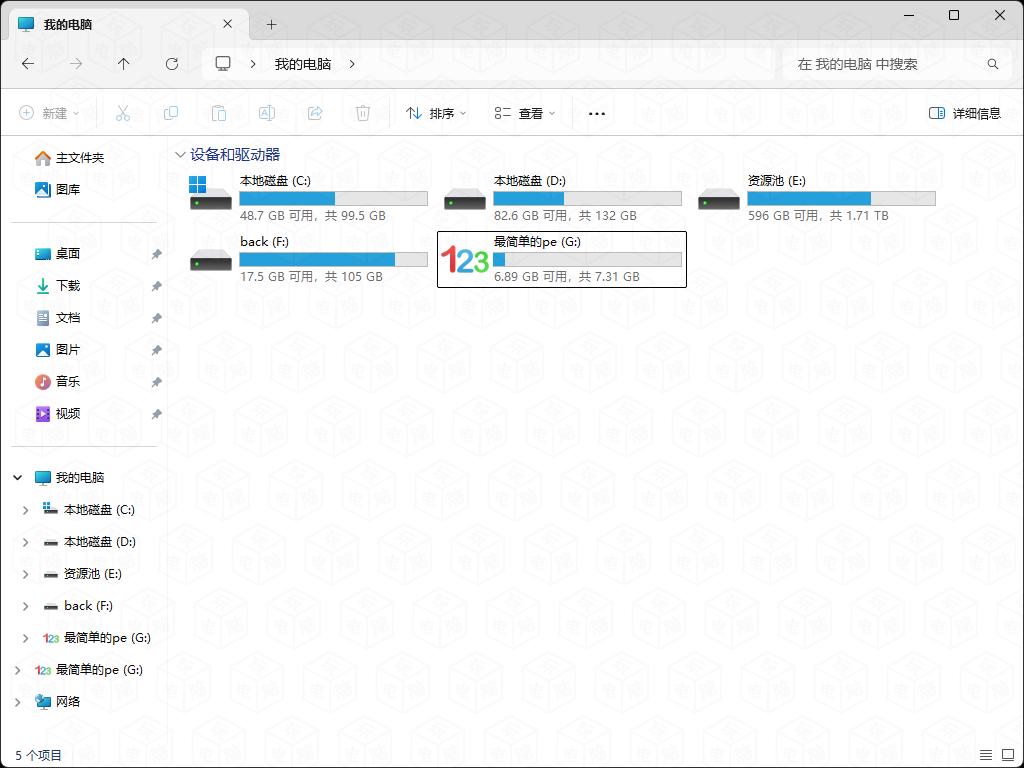This screenshot has width=1024, height=768.
Task: Add a new tab with plus button
Action: tap(271, 24)
